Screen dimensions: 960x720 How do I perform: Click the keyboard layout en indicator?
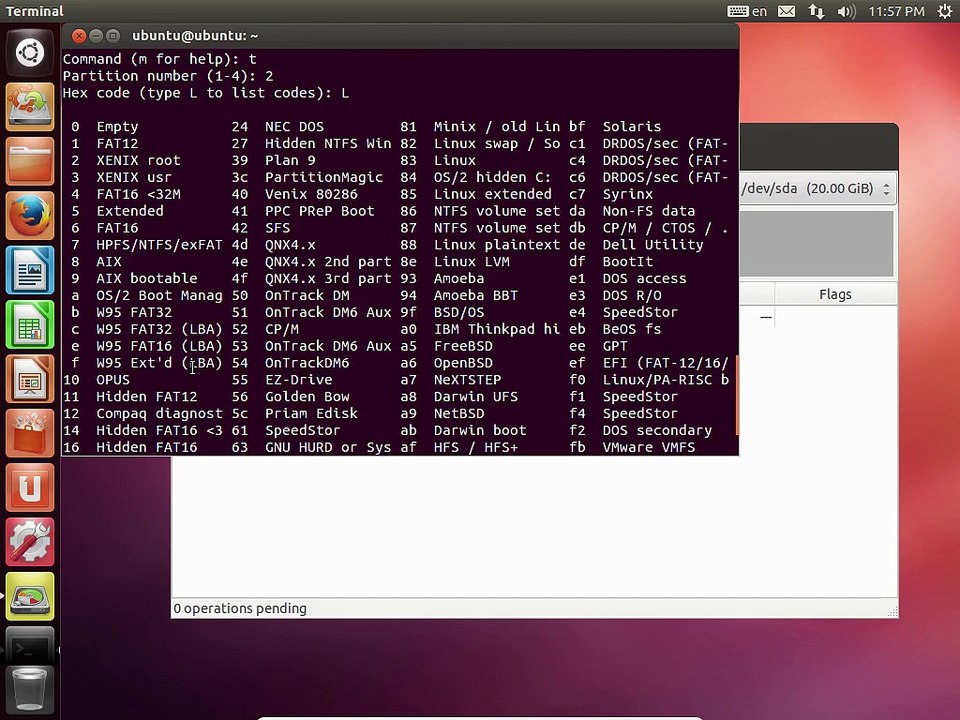tap(747, 11)
